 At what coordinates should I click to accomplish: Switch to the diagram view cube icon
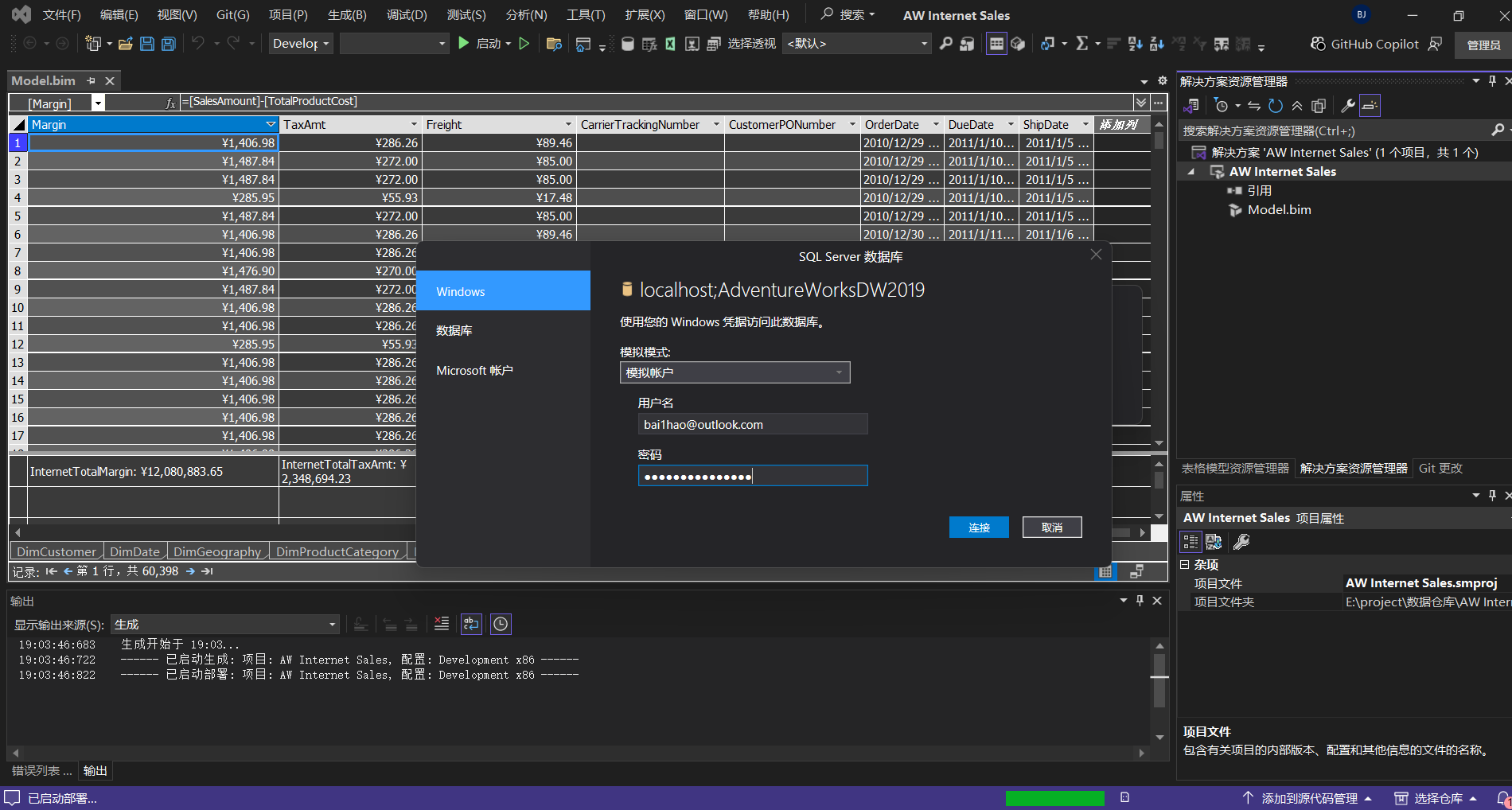pos(1018,44)
